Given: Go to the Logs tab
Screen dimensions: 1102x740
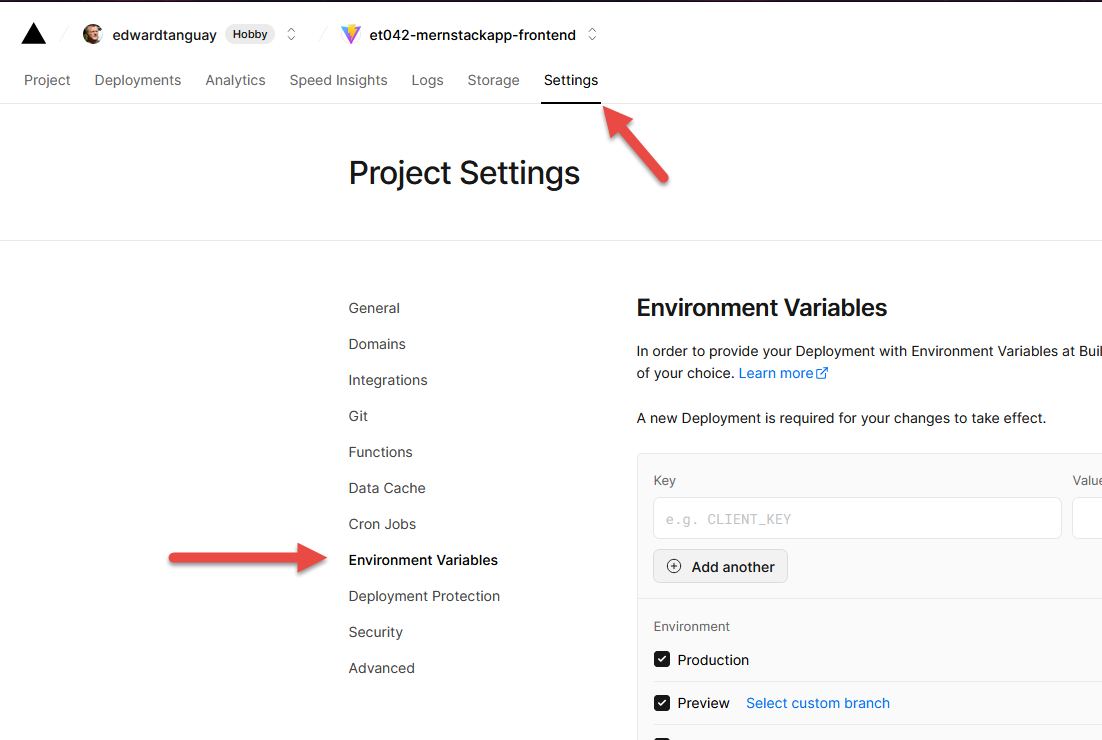Looking at the screenshot, I should [427, 80].
